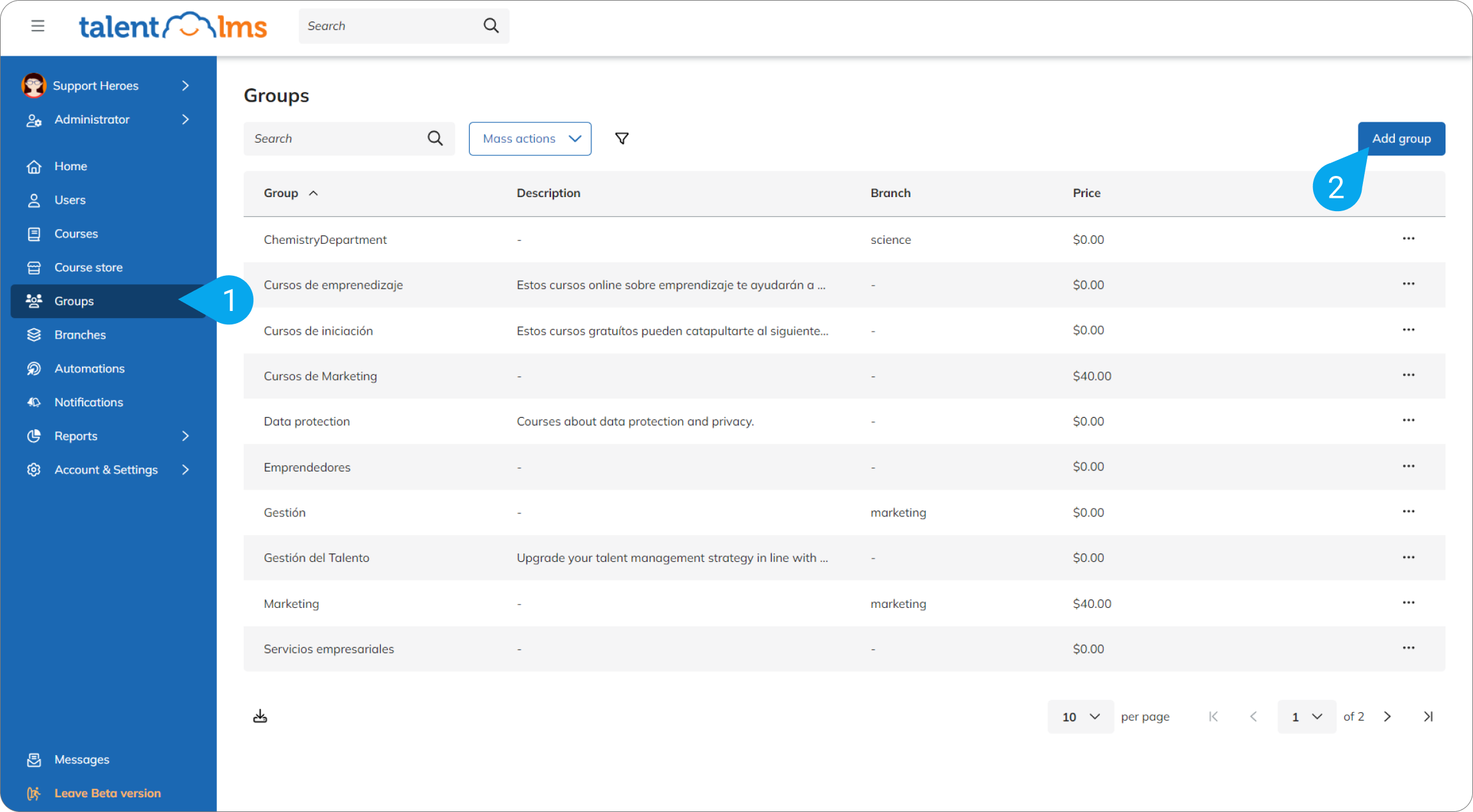Open the Messages icon in the sidebar

click(34, 759)
